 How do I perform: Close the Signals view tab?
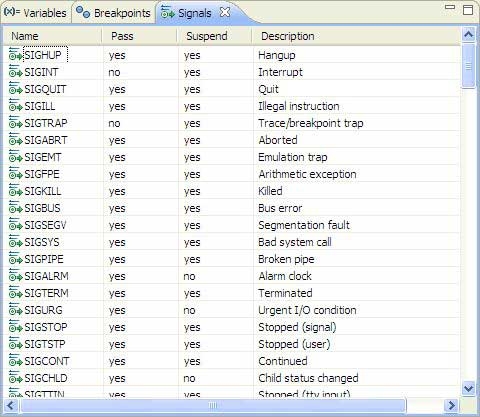click(x=225, y=12)
